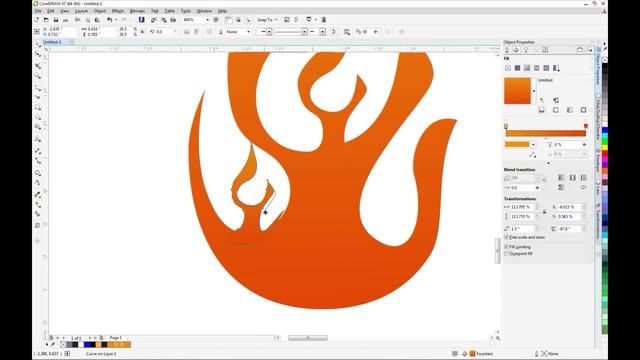Click the Export icon
The width and height of the screenshot is (640, 360).
(164, 20)
